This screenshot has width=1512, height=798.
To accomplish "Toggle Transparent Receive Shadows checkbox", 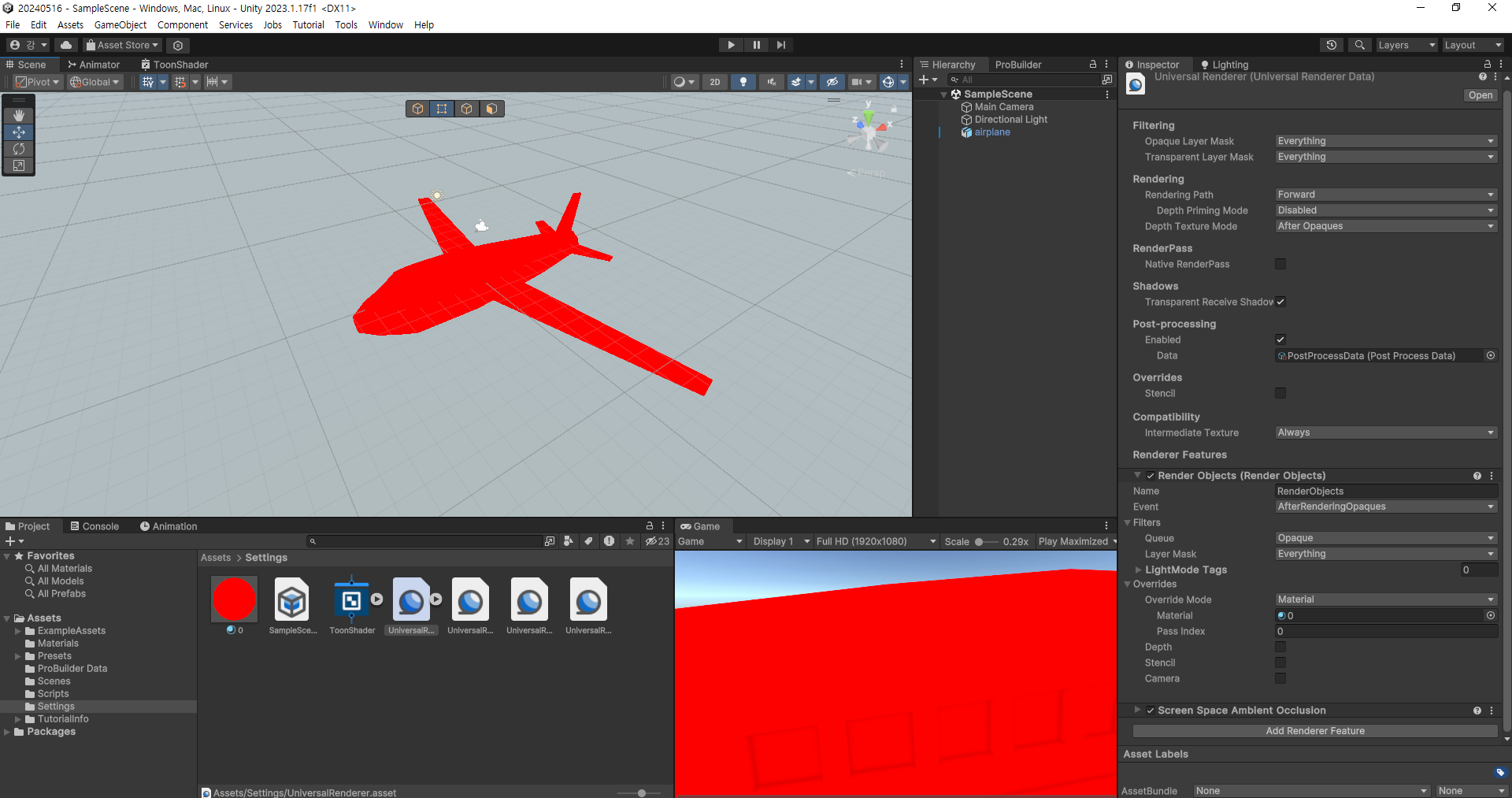I will 1280,302.
